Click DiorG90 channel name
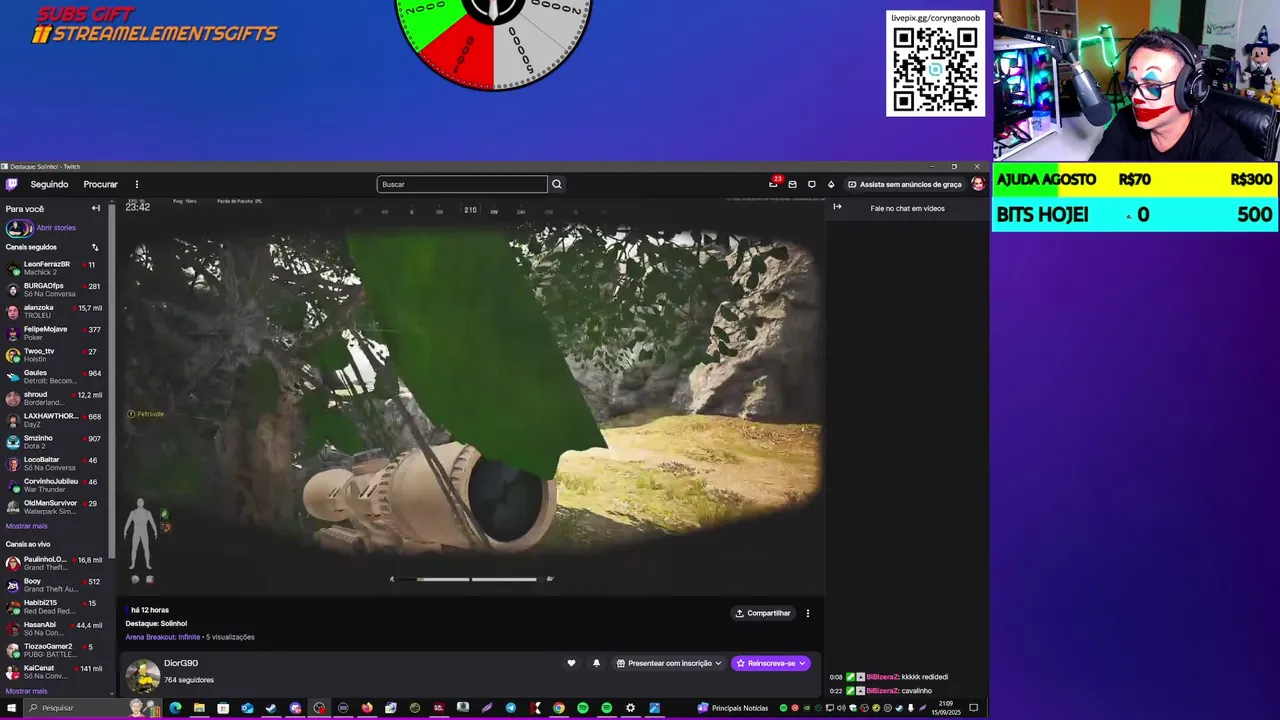Screen dimensions: 1280x720 tap(181, 663)
